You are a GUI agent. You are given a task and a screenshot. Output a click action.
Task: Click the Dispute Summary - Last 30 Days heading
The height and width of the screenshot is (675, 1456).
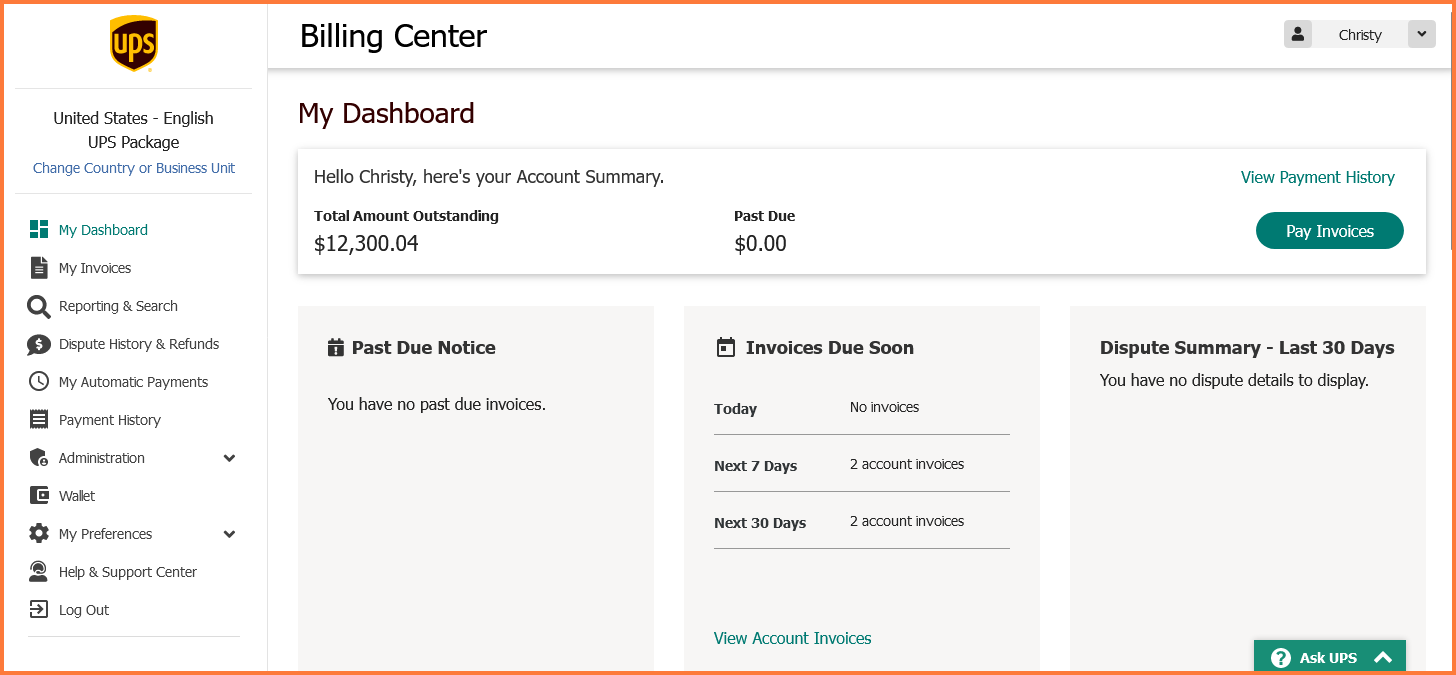click(x=1247, y=348)
